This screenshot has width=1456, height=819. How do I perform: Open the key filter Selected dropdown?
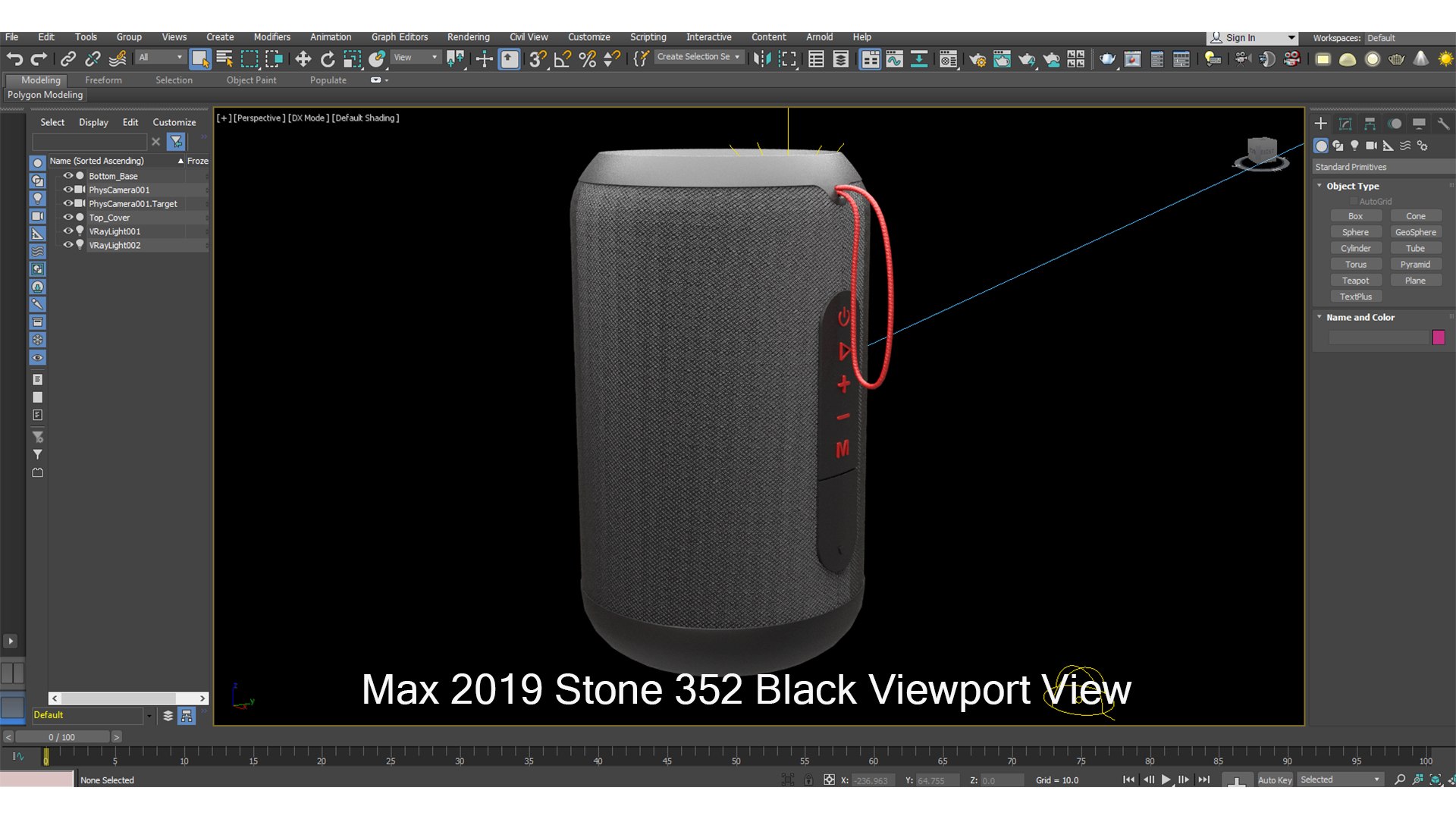1340,780
